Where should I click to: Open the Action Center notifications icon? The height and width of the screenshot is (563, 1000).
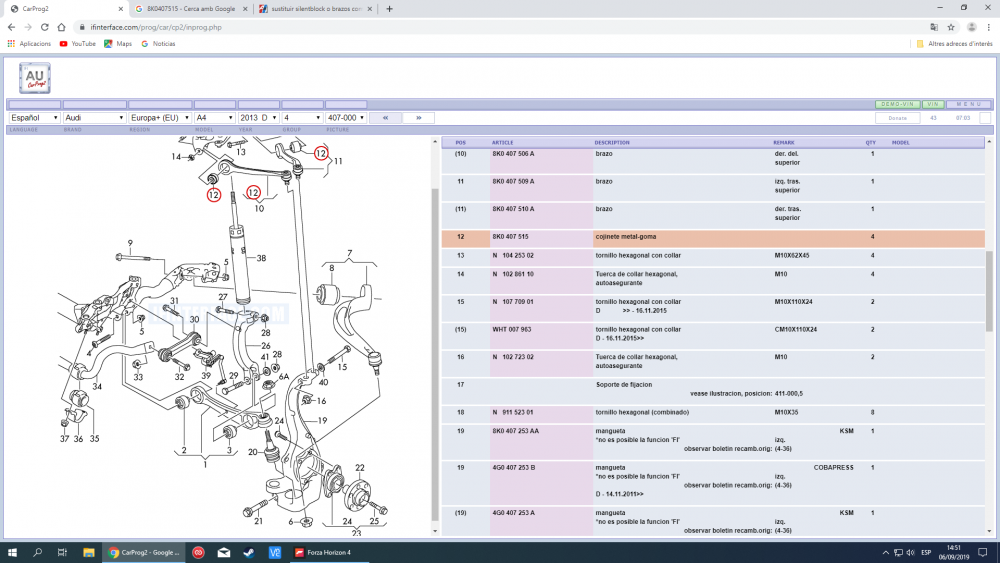pos(983,552)
